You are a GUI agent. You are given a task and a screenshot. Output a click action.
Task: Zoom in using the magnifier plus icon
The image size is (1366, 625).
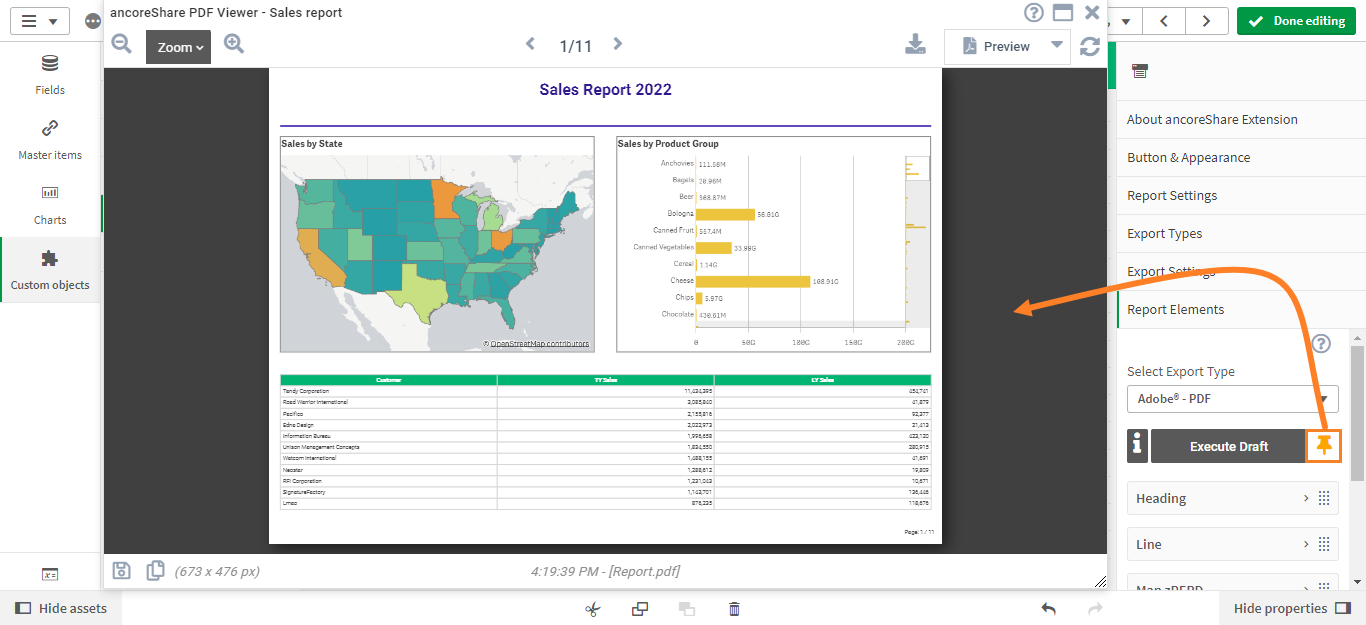tap(234, 44)
